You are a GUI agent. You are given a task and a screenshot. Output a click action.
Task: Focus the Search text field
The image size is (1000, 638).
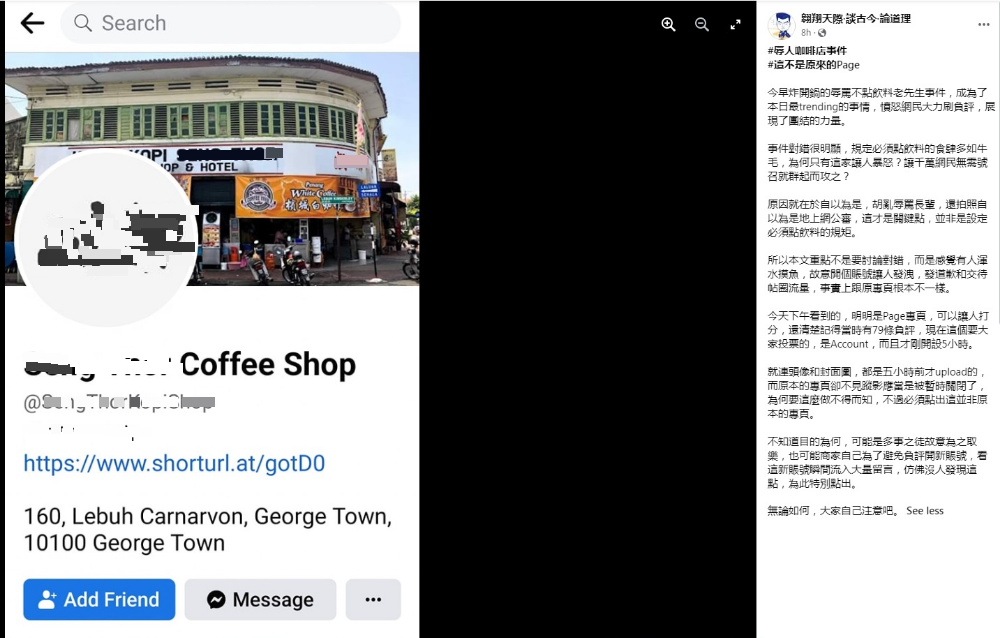click(240, 23)
